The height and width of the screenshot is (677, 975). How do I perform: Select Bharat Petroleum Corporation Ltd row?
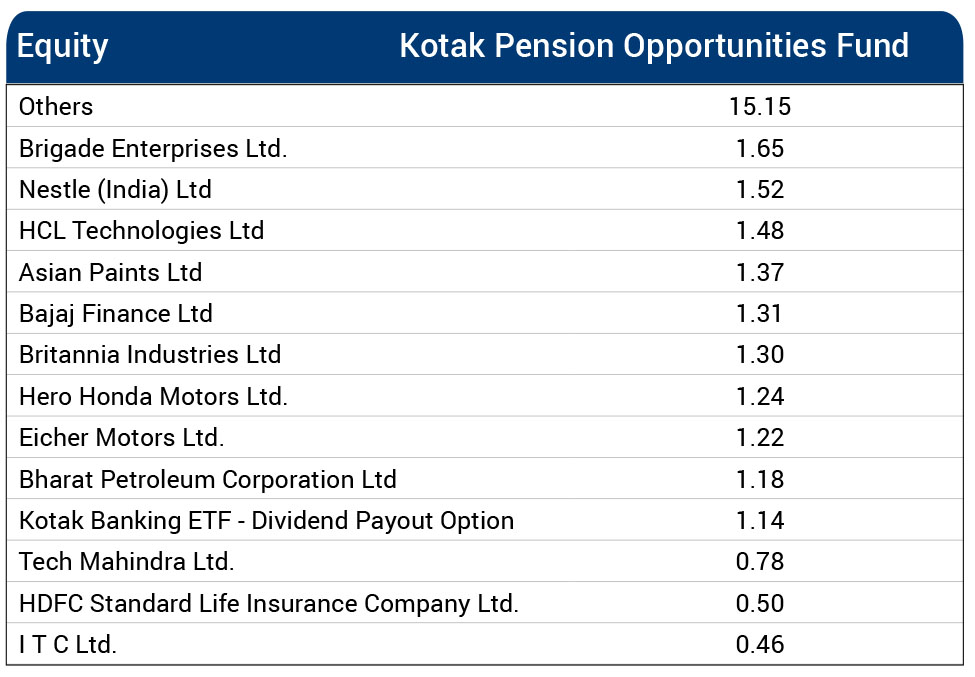point(208,480)
